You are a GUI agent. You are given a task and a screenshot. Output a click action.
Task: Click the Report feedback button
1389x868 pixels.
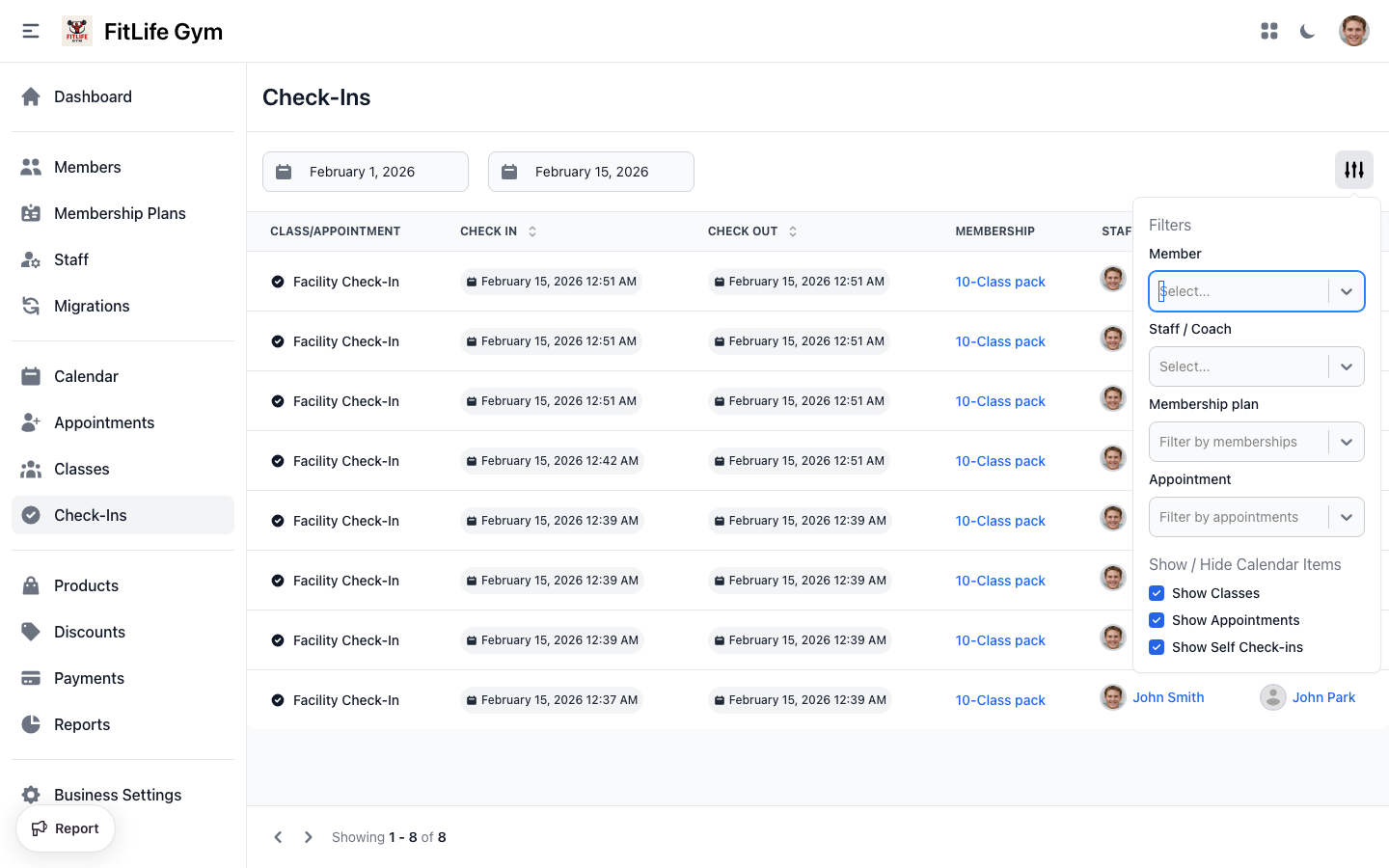pyautogui.click(x=66, y=828)
